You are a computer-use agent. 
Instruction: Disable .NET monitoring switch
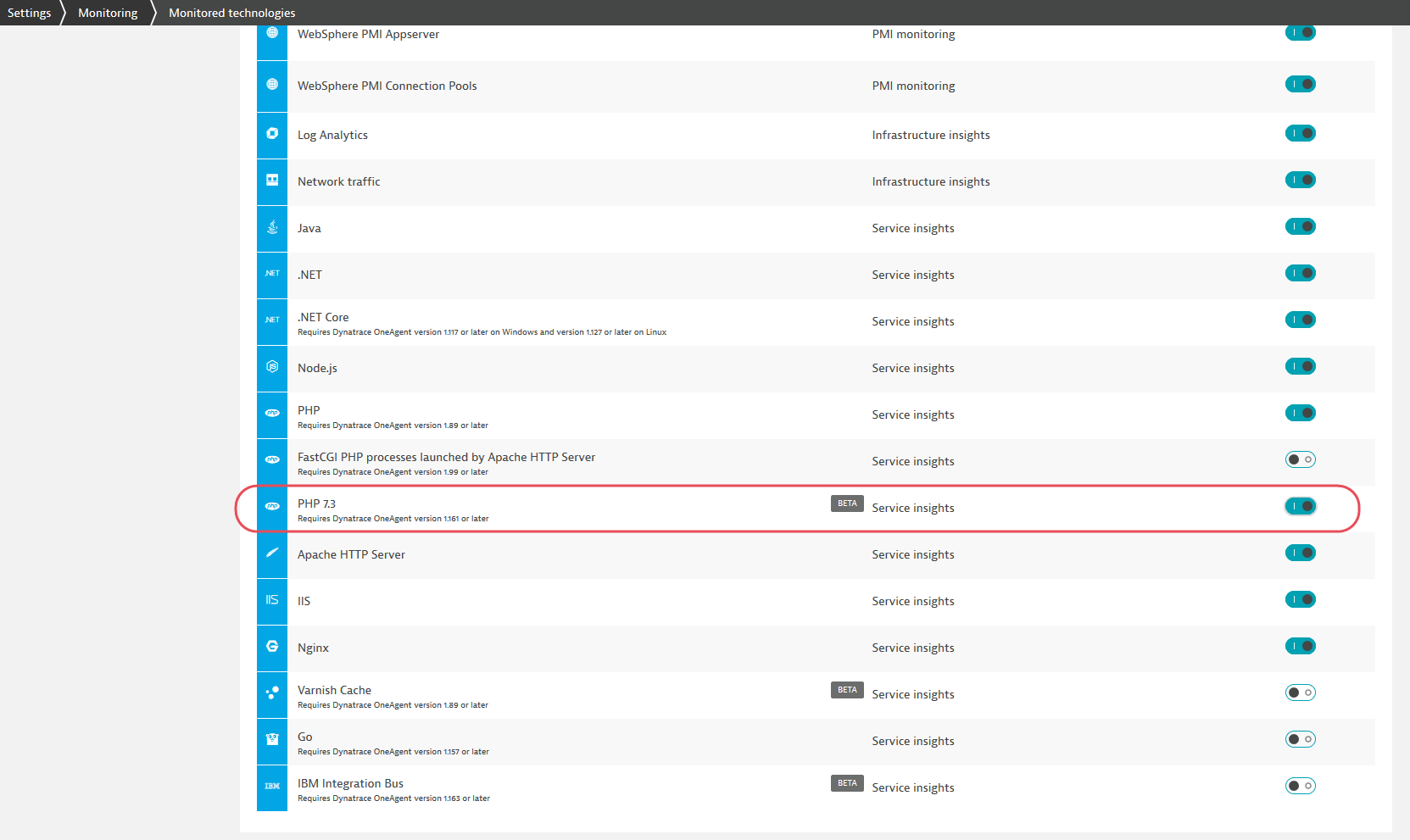pos(1301,273)
